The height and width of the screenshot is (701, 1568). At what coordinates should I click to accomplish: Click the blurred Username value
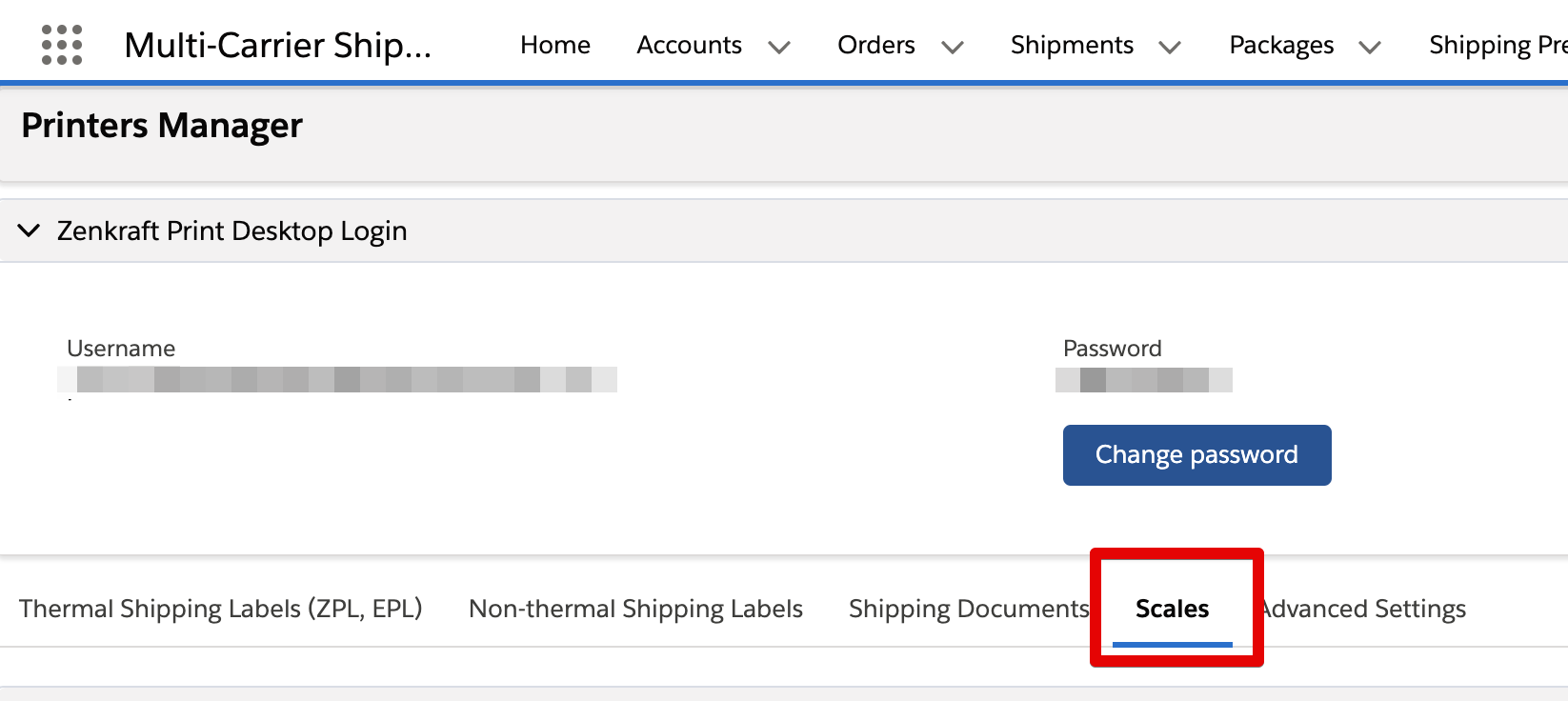click(337, 379)
